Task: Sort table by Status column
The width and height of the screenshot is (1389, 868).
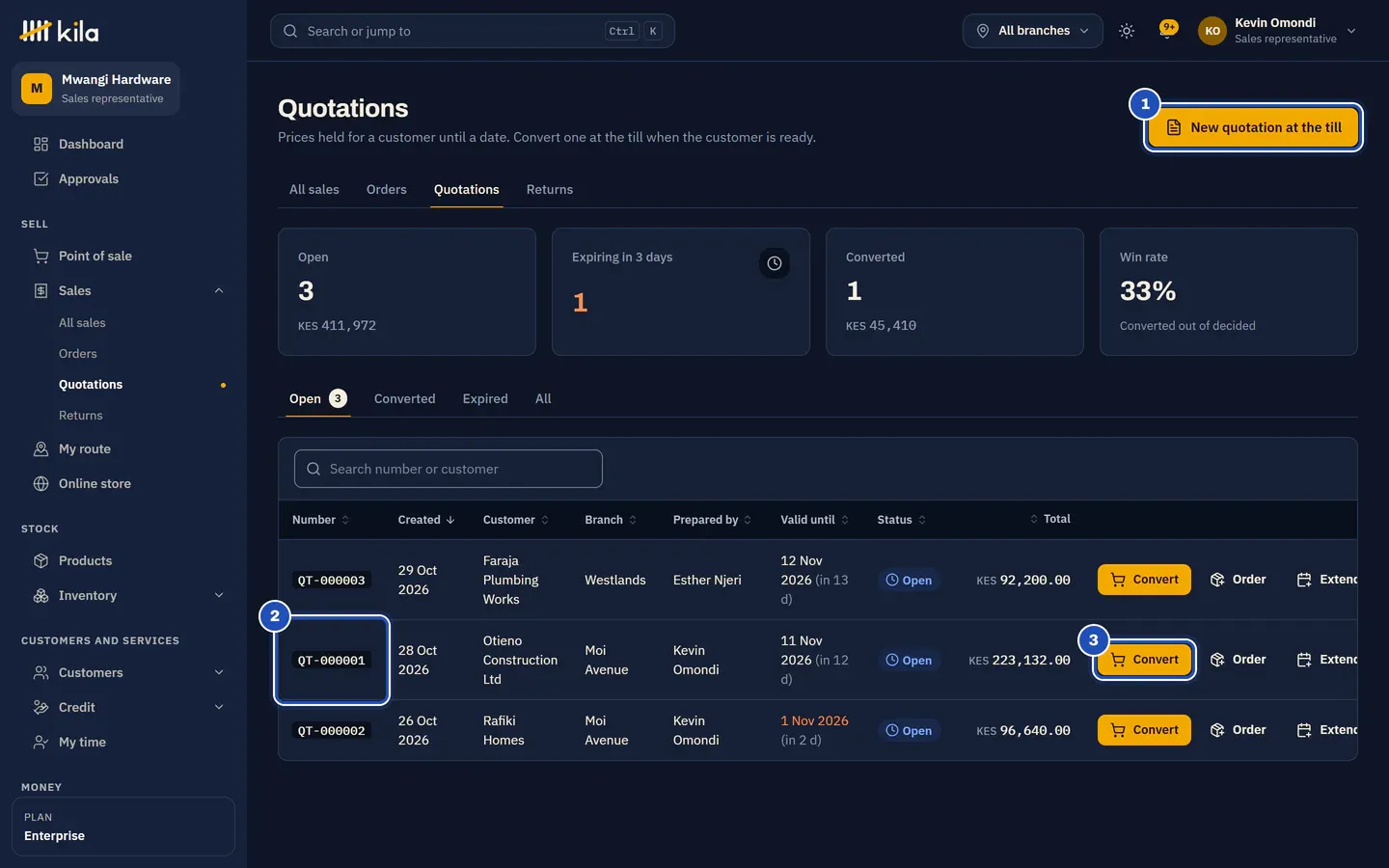Action: point(902,520)
